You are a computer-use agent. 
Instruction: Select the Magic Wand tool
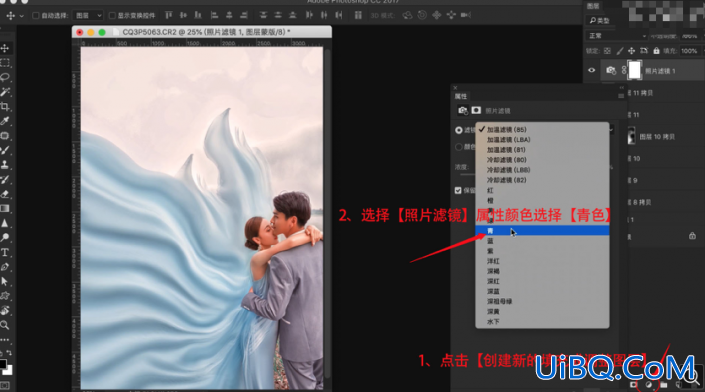point(5,92)
